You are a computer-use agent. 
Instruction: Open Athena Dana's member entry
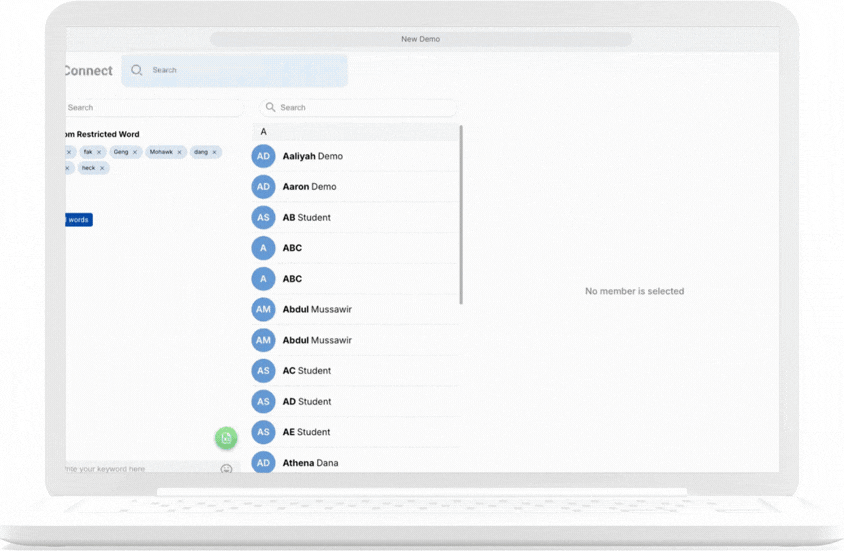310,463
